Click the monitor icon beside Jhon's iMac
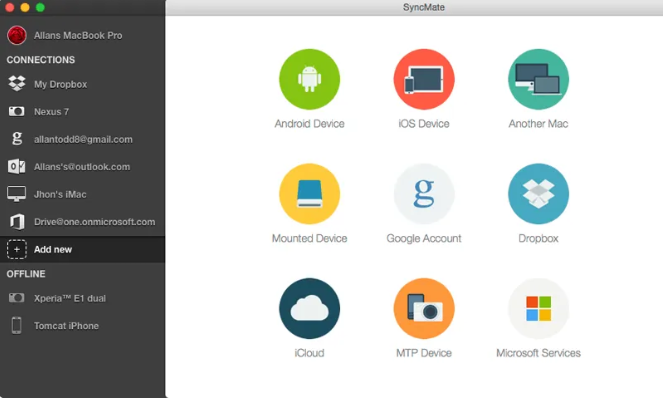666x418 pixels. (17, 194)
